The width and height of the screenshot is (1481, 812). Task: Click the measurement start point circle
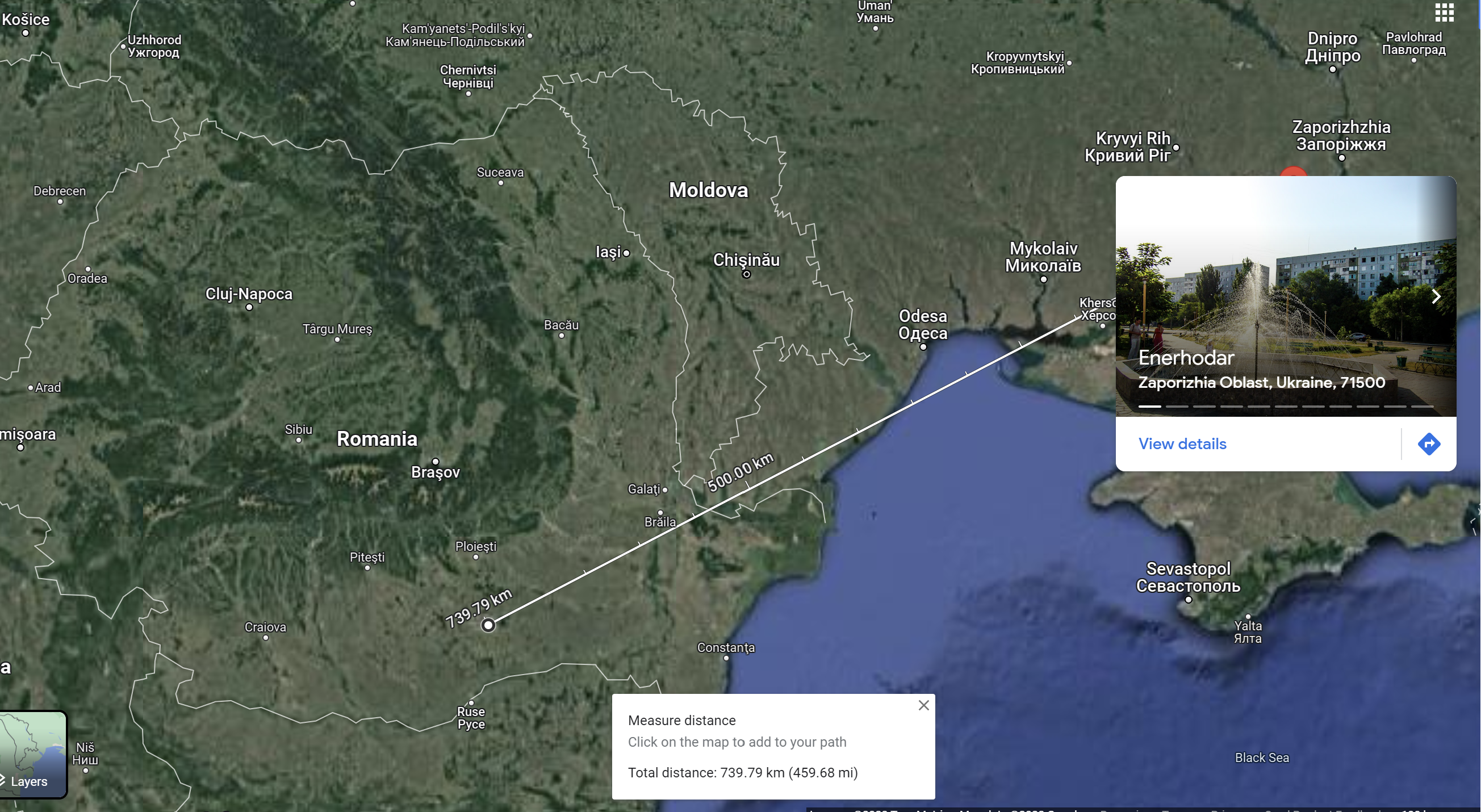[x=488, y=625]
